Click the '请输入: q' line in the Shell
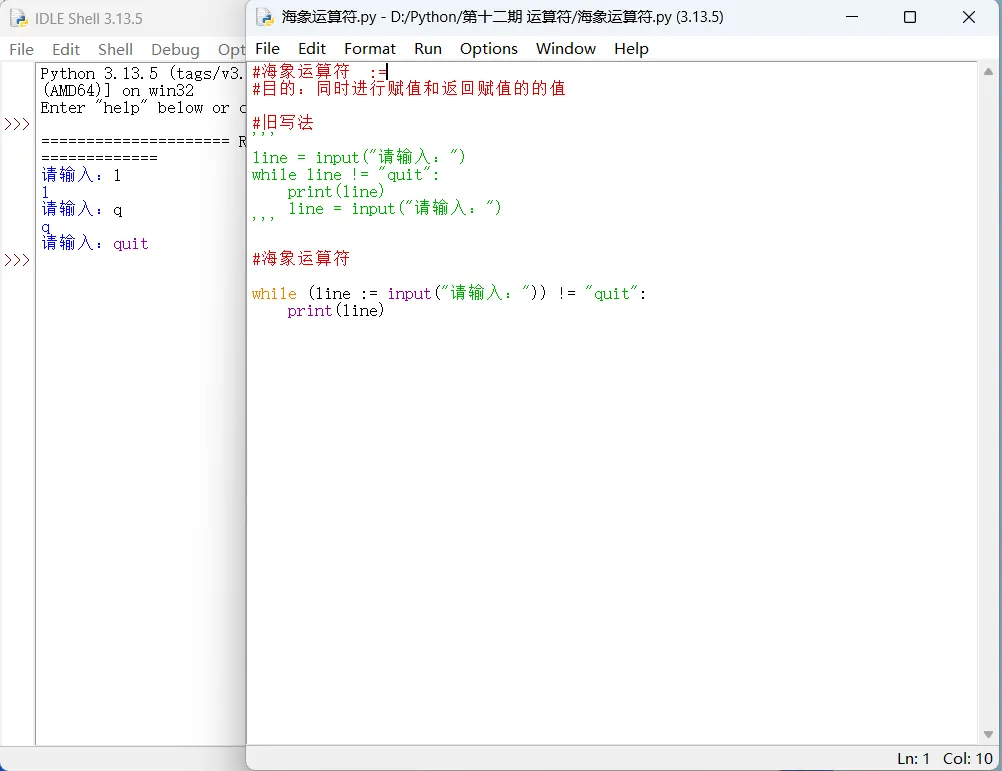Viewport: 1002px width, 771px height. [82, 209]
